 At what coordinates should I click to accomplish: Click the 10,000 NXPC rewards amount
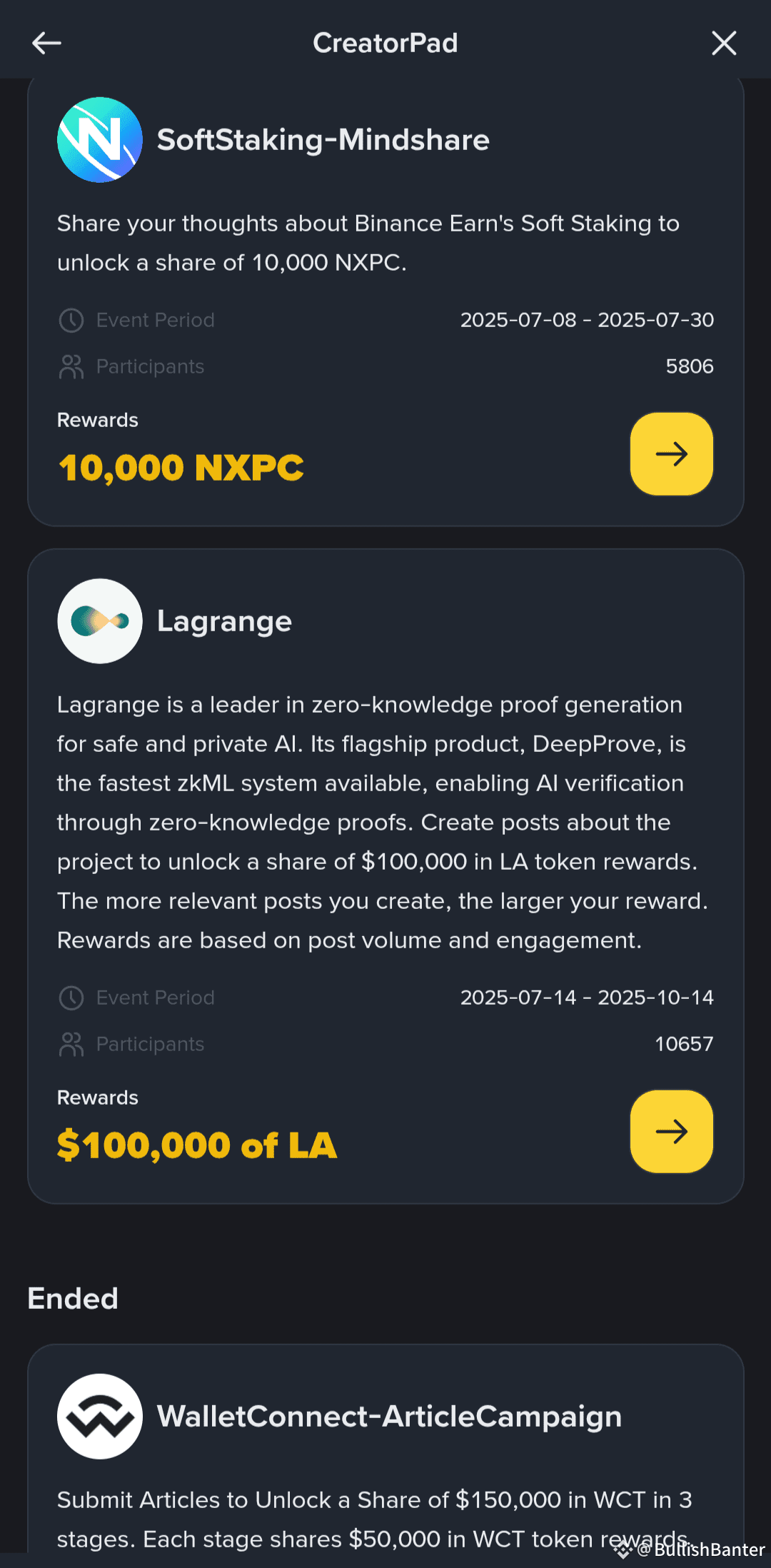181,468
